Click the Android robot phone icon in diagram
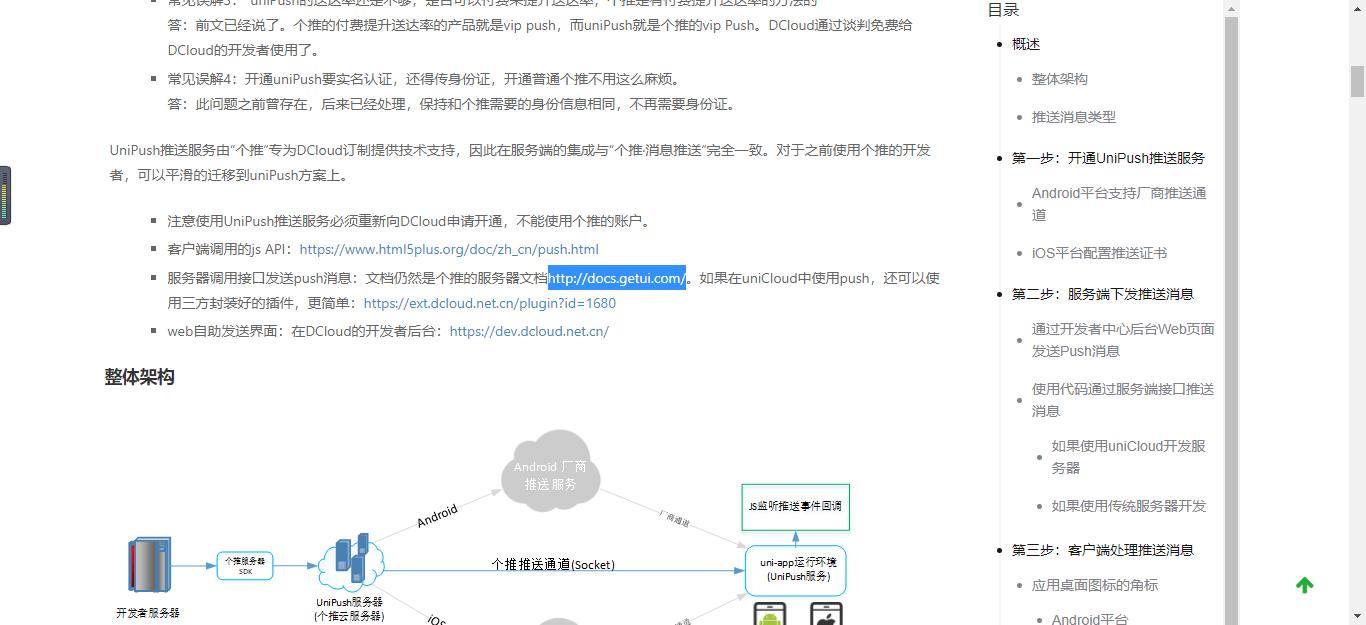This screenshot has height=625, width=1366. [x=770, y=614]
